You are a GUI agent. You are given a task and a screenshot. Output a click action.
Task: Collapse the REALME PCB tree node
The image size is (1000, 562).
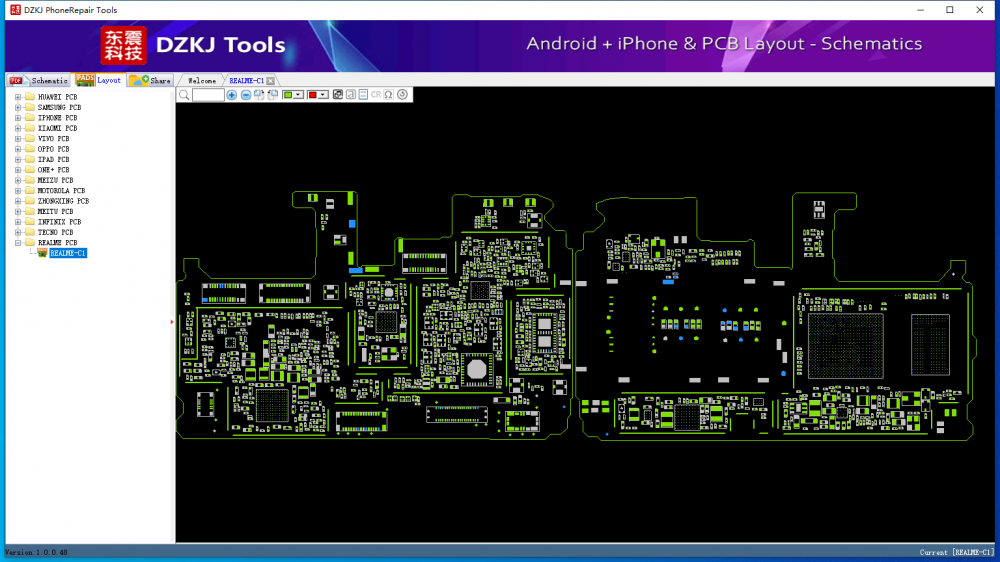tap(18, 243)
